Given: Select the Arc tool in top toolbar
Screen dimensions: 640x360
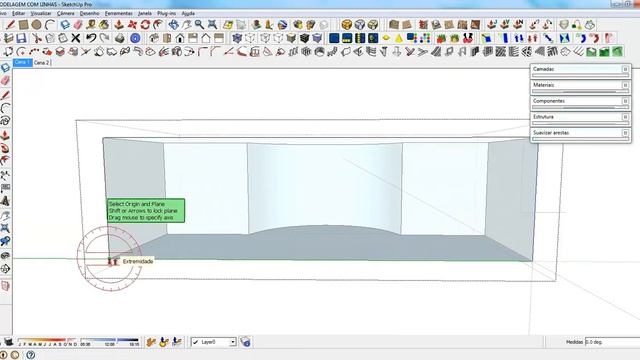Looking at the screenshot, I should [x=50, y=25].
